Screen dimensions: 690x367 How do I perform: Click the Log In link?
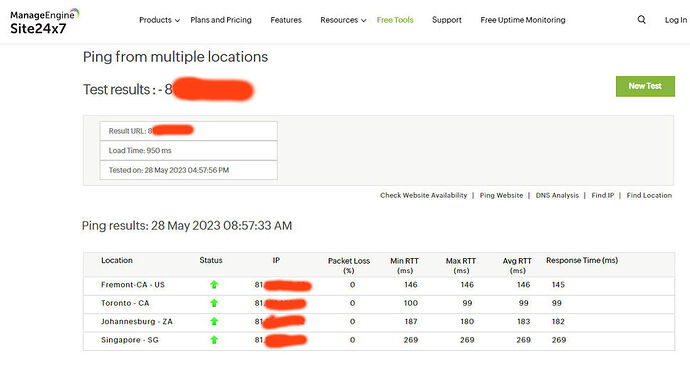[x=675, y=20]
